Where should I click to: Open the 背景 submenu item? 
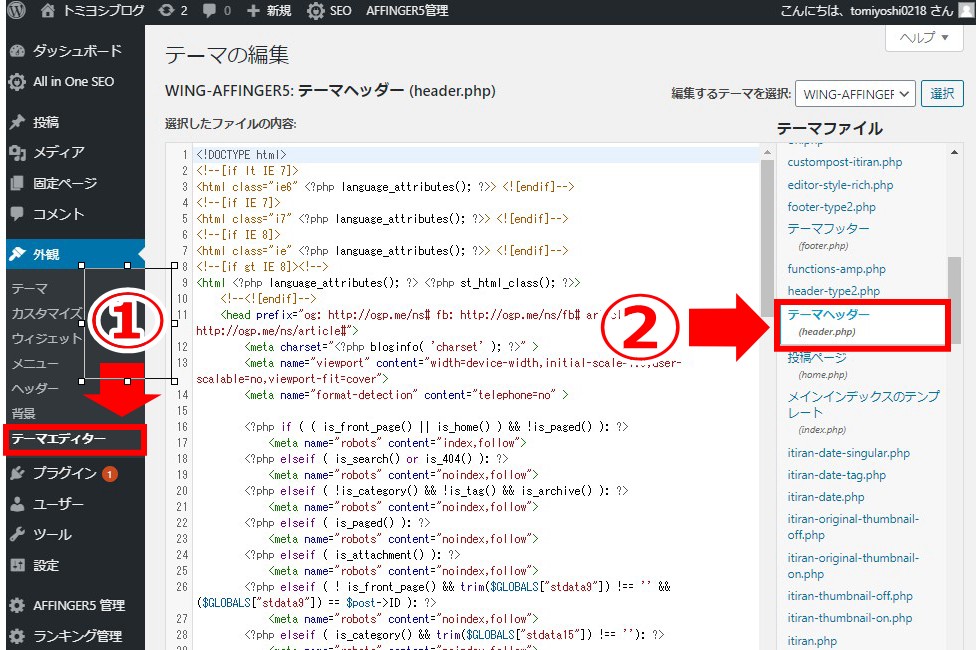23,413
